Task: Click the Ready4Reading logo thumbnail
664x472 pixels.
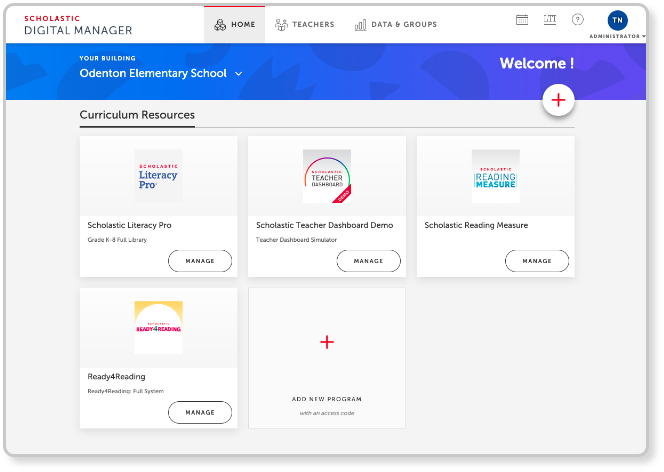Action: [158, 328]
